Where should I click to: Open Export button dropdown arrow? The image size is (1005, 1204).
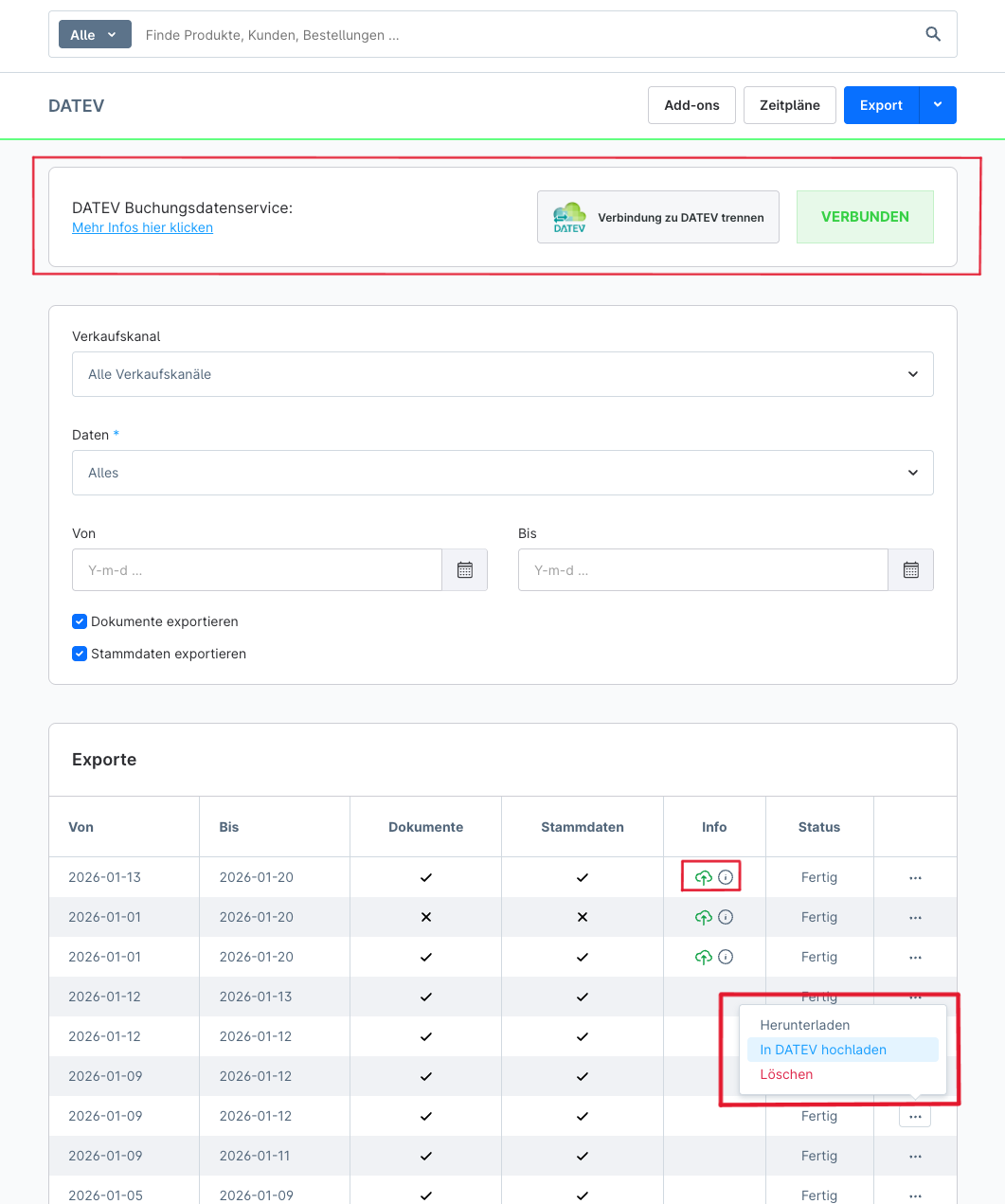click(x=938, y=105)
